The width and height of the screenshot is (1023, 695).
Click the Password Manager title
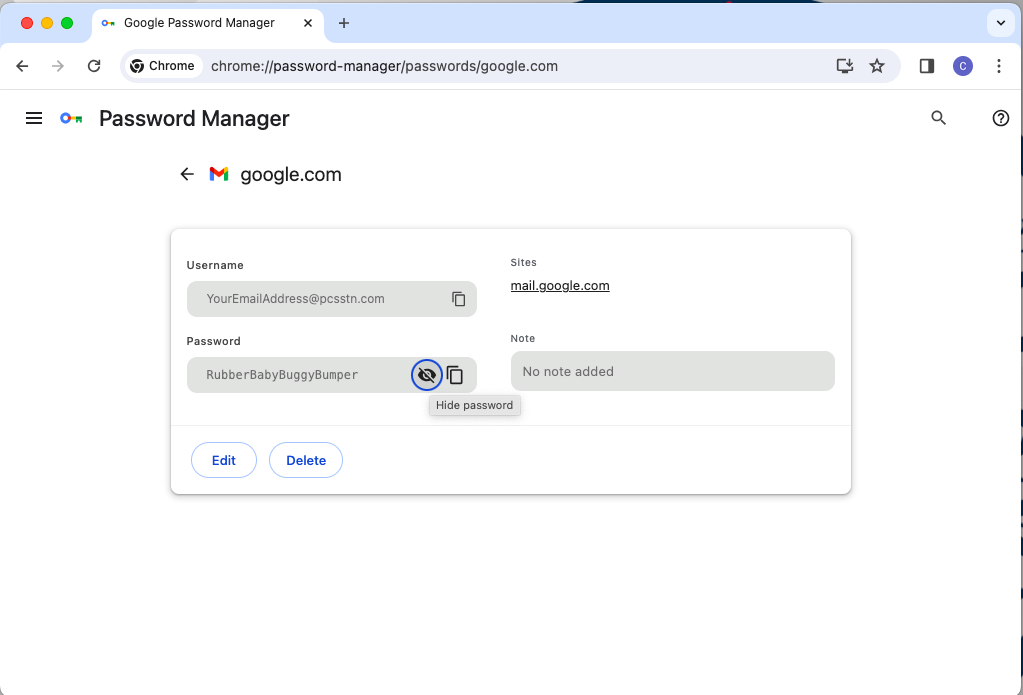pos(194,119)
